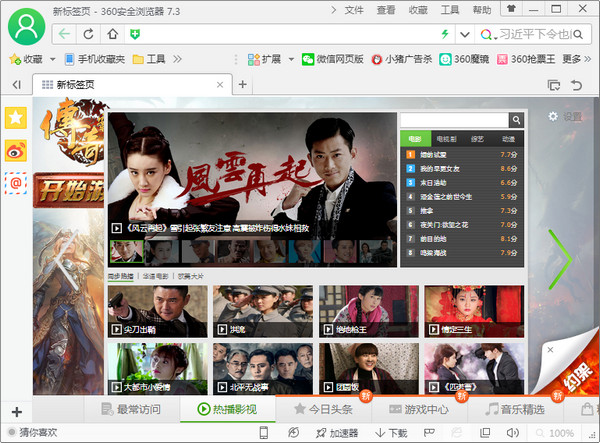600x443 pixels.
Task: Open the 查看 menu
Action: click(386, 10)
